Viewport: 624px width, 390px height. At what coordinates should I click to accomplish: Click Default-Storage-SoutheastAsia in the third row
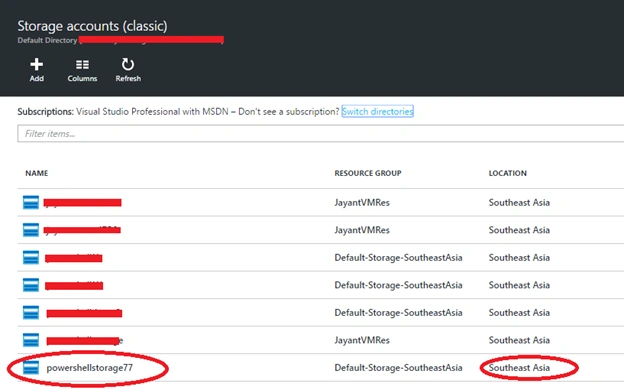coord(398,257)
